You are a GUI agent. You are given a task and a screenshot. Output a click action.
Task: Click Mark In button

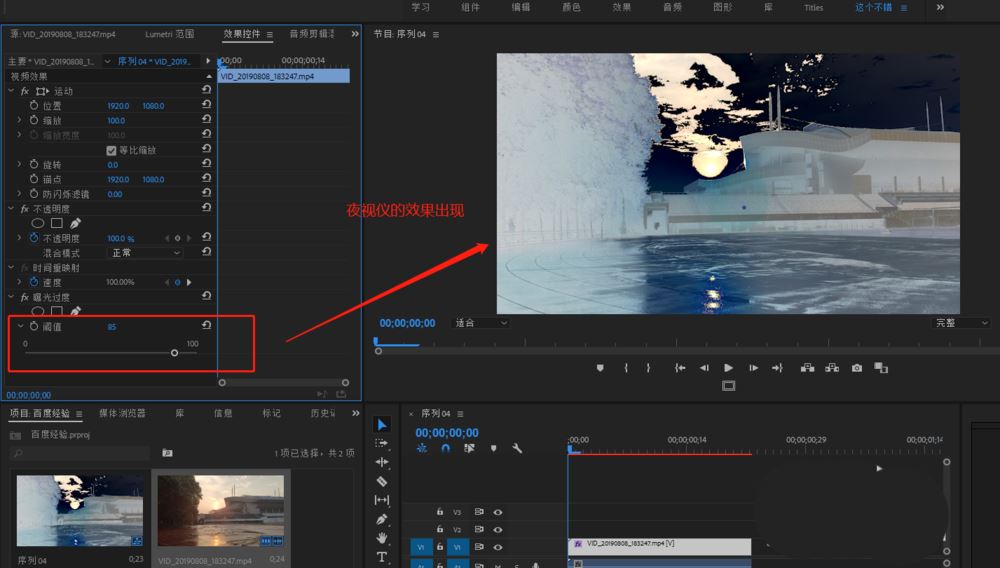coord(626,368)
